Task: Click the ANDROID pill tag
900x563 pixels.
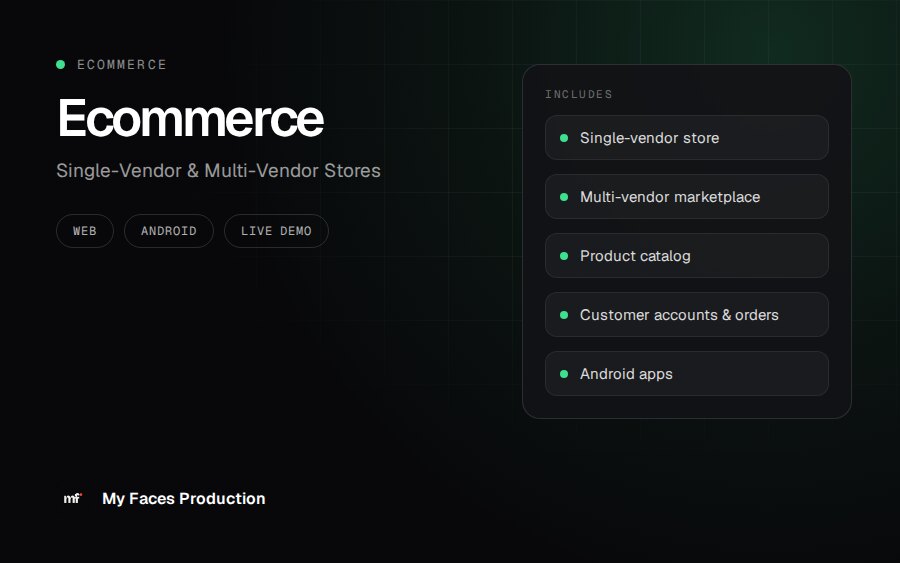Action: coord(169,231)
